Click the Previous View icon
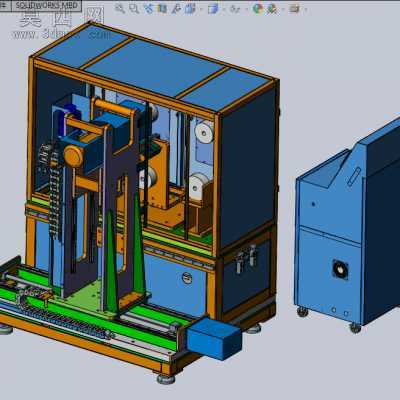The height and width of the screenshot is (400, 400). [148, 8]
